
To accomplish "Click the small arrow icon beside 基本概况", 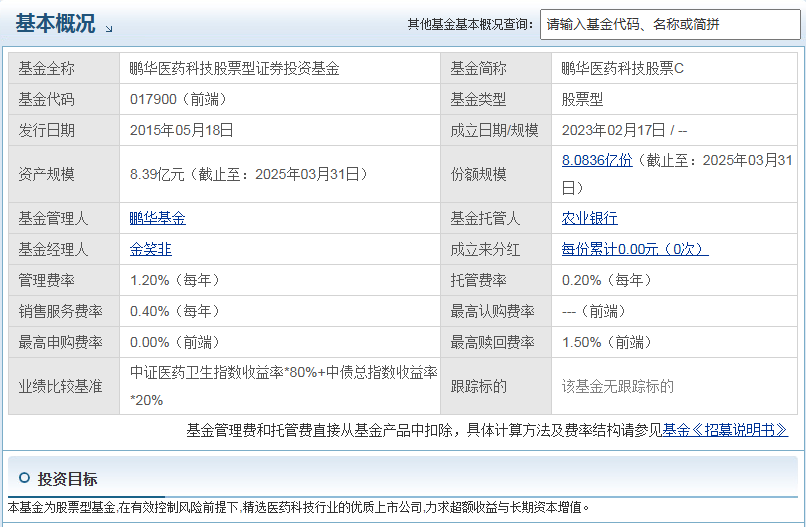I will 109,29.
